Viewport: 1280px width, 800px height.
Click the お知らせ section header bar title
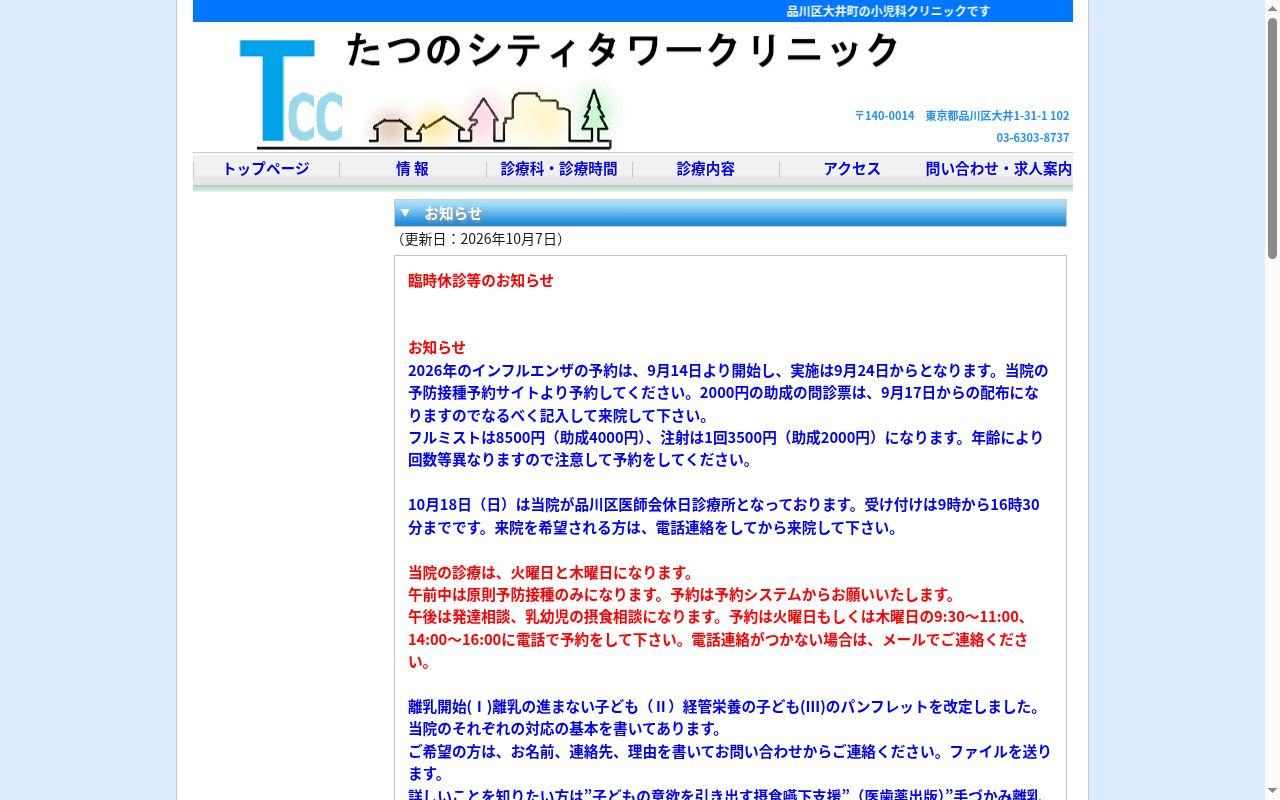coord(453,213)
